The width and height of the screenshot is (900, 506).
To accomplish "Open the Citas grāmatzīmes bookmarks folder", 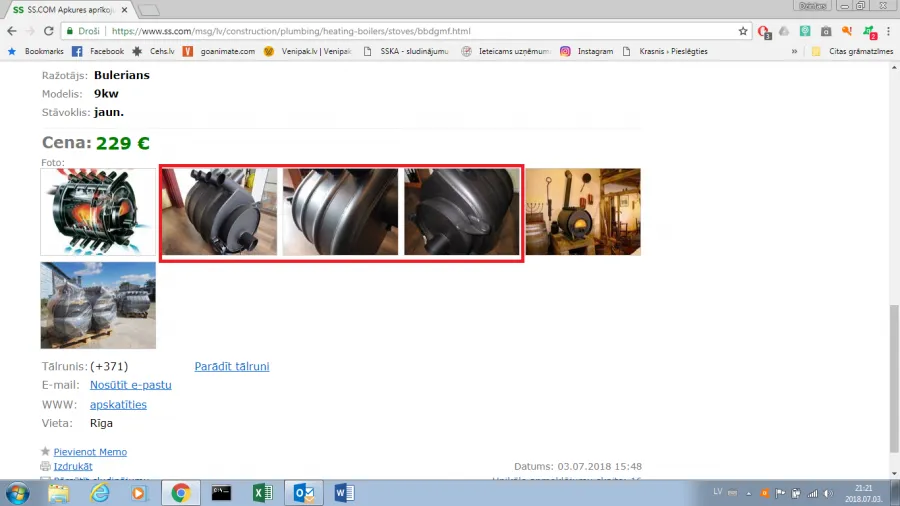I will [852, 51].
